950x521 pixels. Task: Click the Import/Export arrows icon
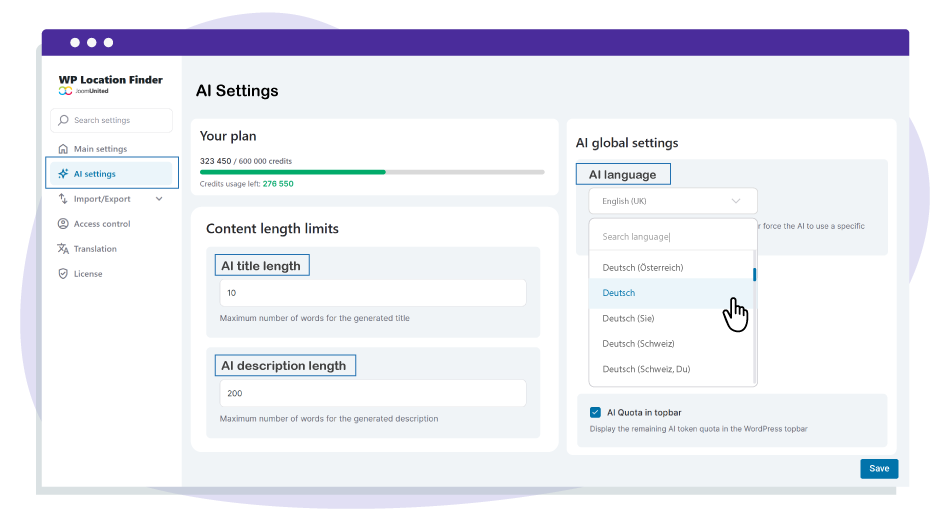click(64, 199)
